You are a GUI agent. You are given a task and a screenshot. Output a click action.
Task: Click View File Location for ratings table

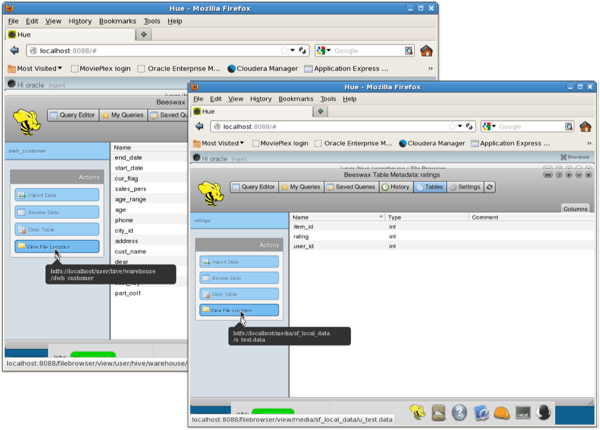click(x=239, y=310)
